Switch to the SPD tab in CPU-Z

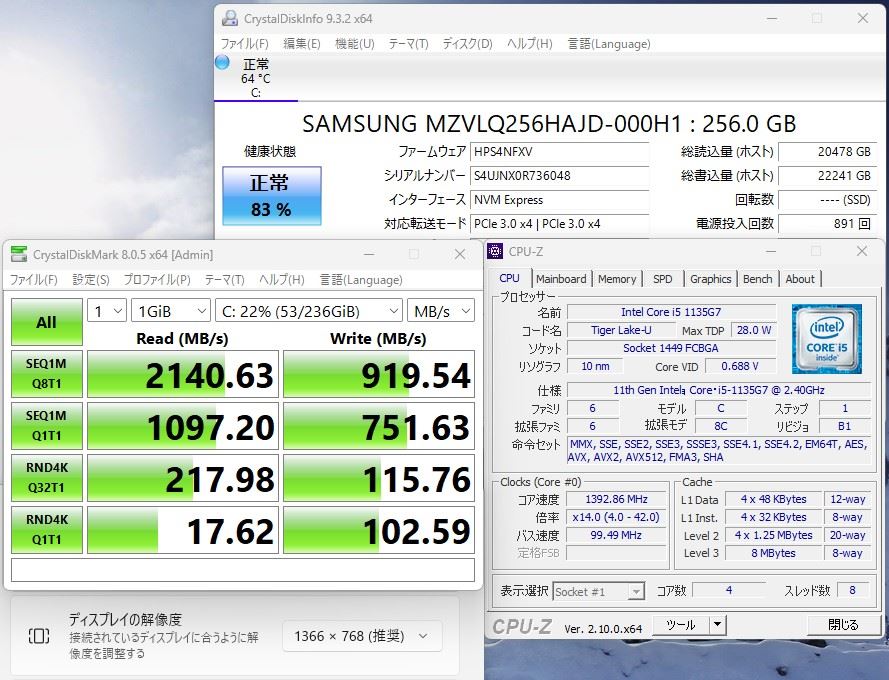662,279
